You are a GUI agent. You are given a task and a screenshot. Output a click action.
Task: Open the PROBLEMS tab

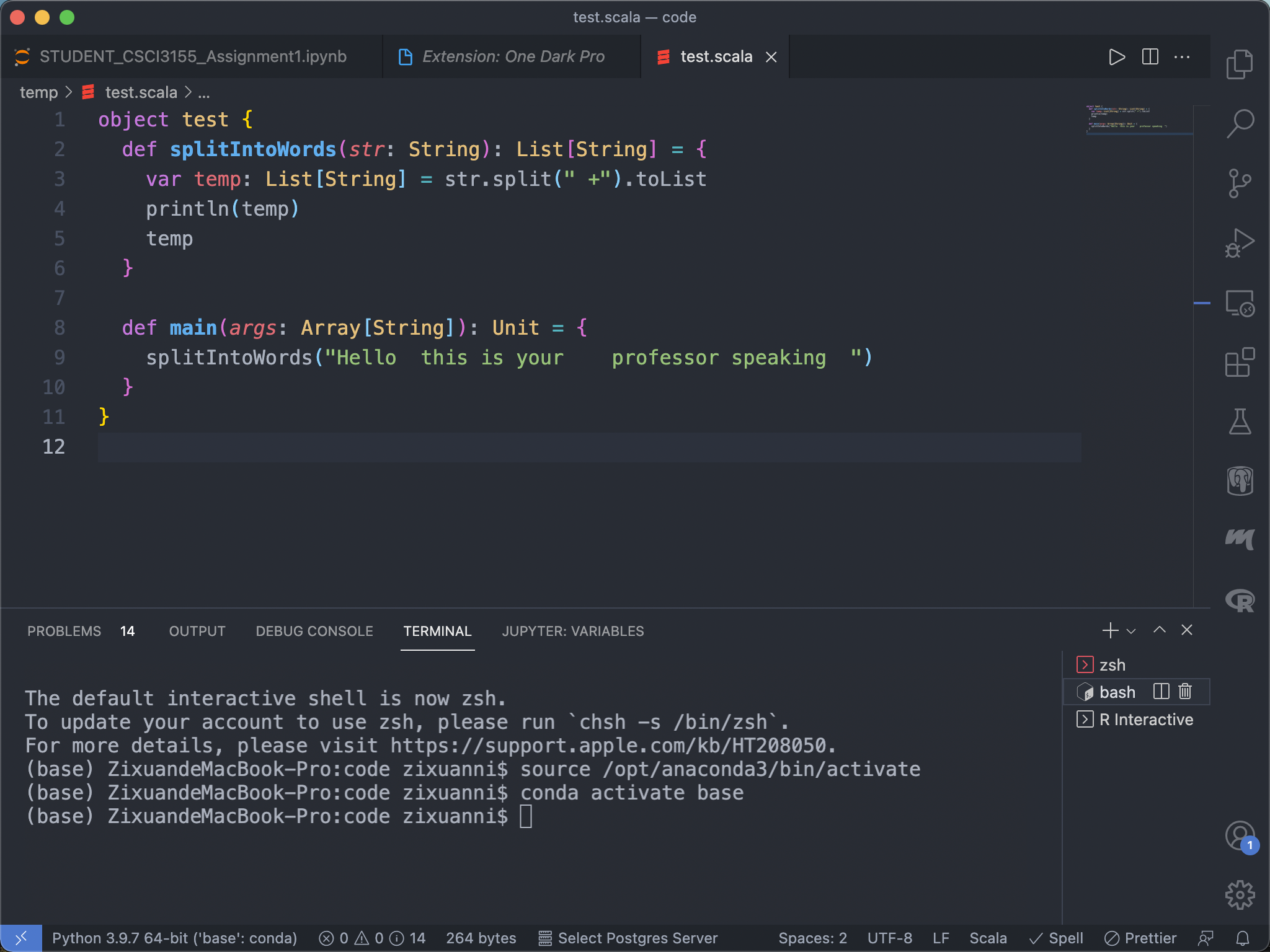point(64,631)
